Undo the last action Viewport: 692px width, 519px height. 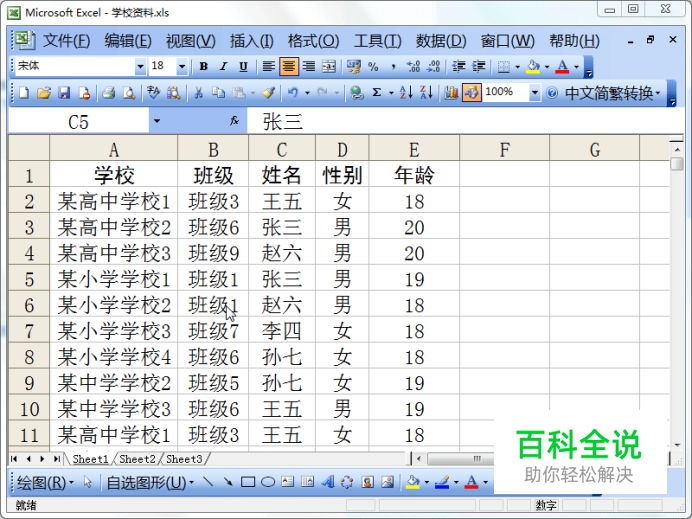tap(293, 93)
